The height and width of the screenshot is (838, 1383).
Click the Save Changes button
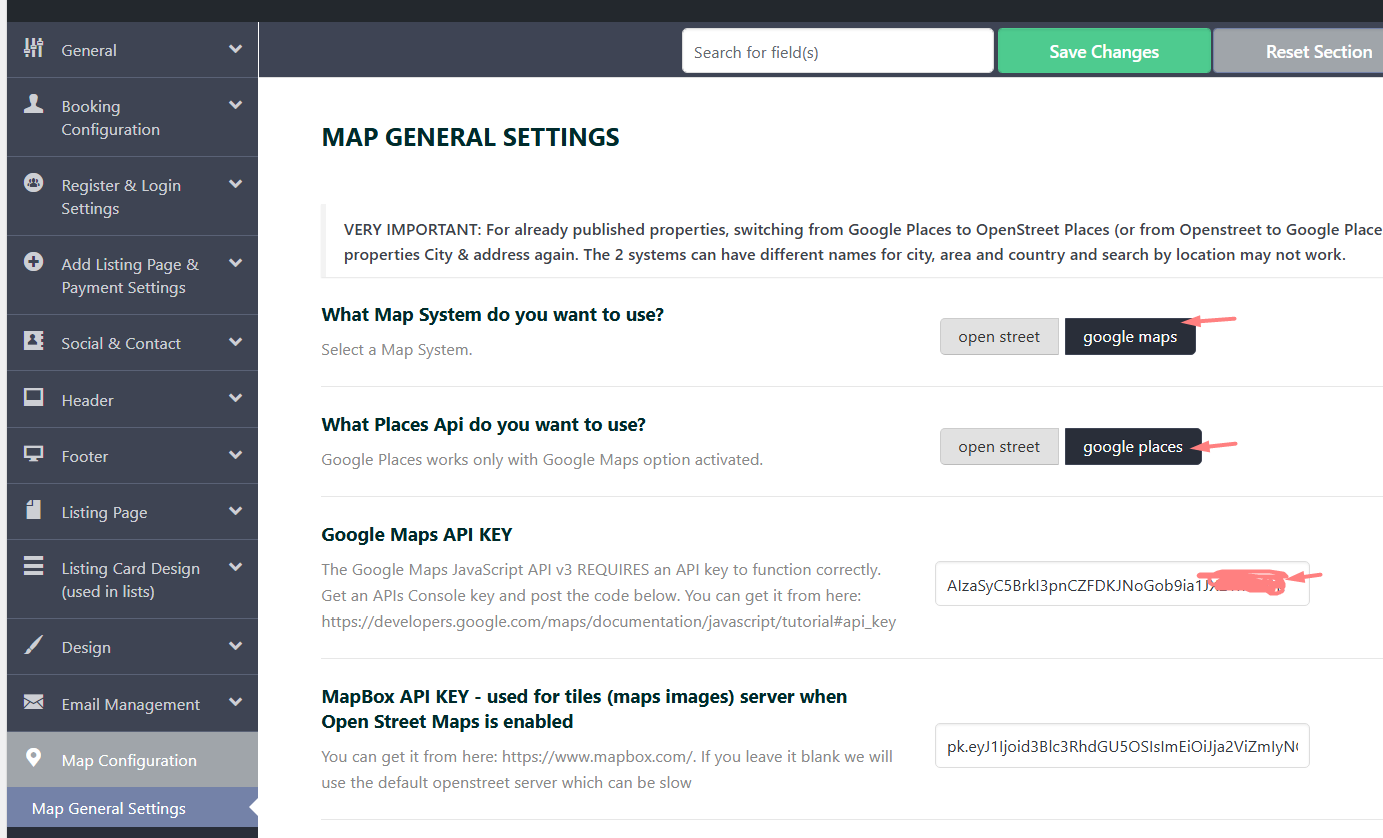1103,51
